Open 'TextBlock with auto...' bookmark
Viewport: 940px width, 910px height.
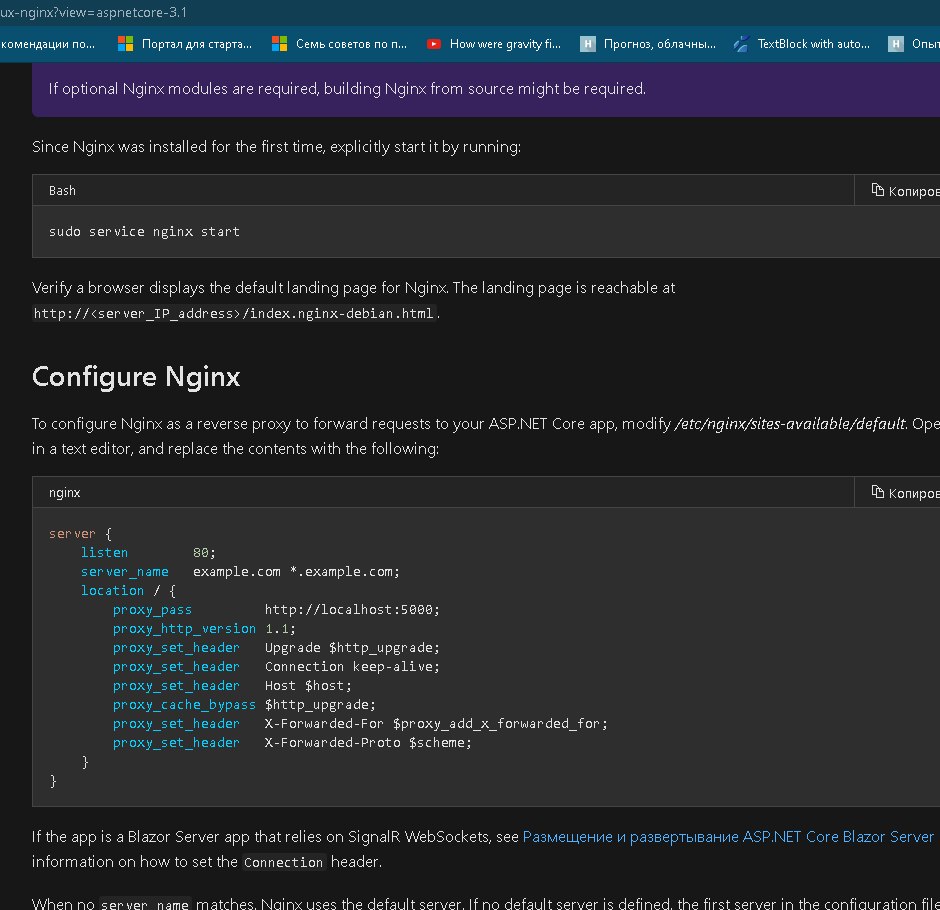pos(802,44)
